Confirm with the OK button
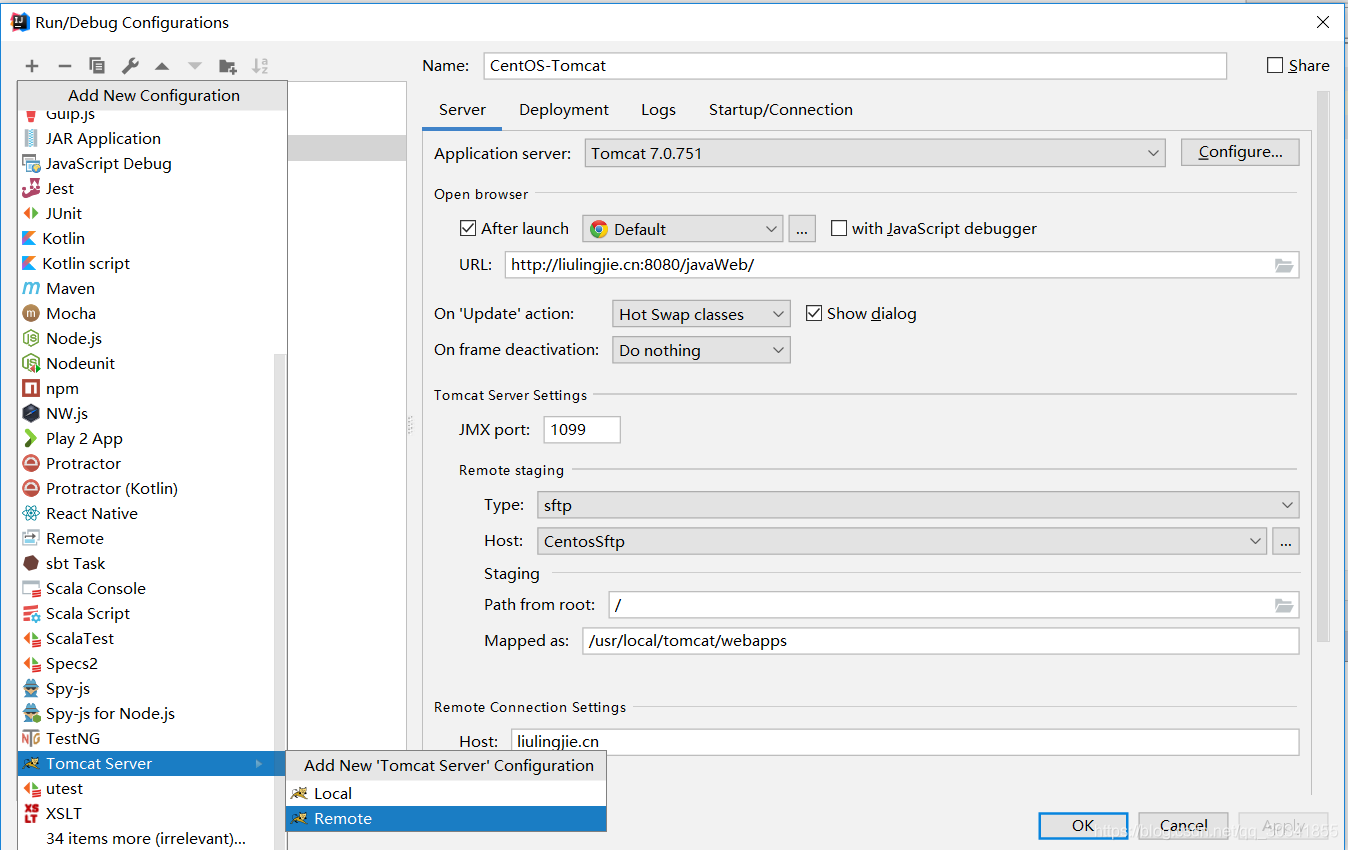This screenshot has height=850, width=1348. coord(1083,825)
